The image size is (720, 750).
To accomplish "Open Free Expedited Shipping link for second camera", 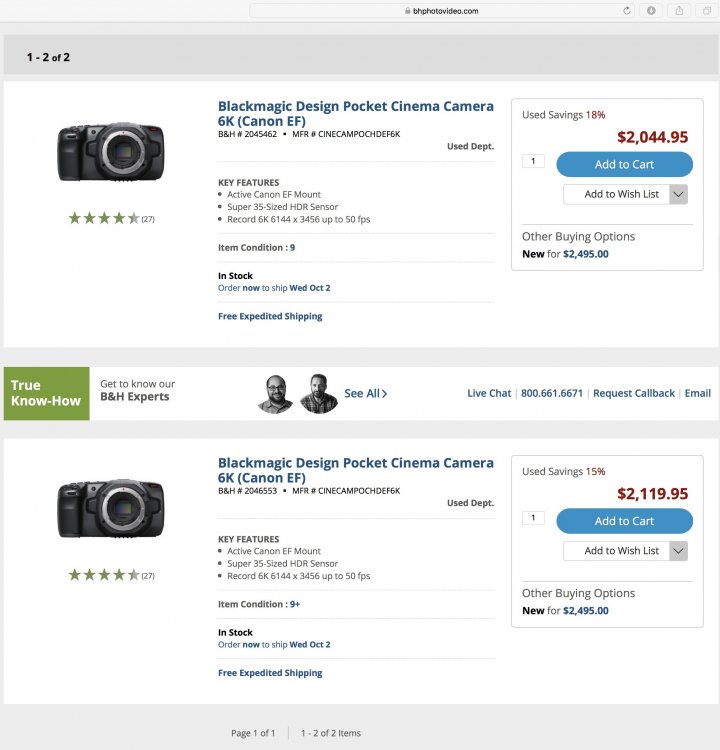I will 270,673.
